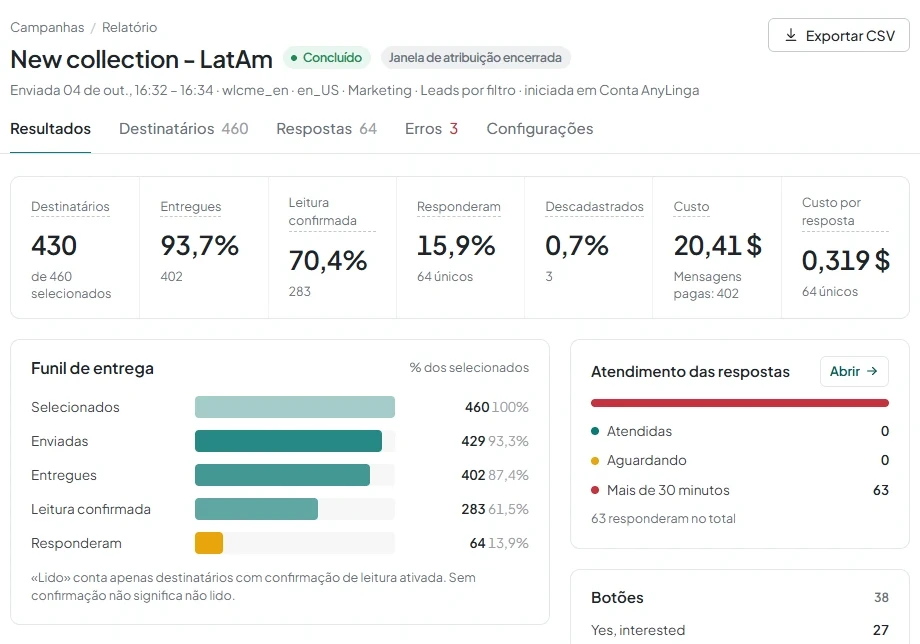Click the Janela de atribuição encerrada badge
The image size is (920, 644).
(x=475, y=57)
